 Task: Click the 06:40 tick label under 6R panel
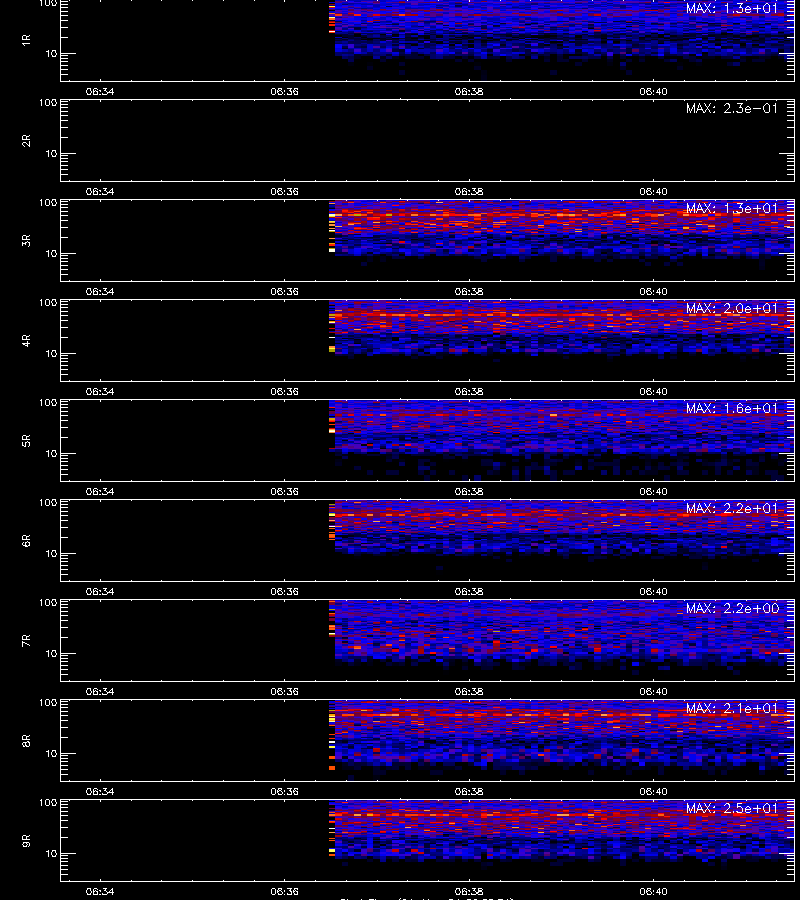[x=653, y=591]
